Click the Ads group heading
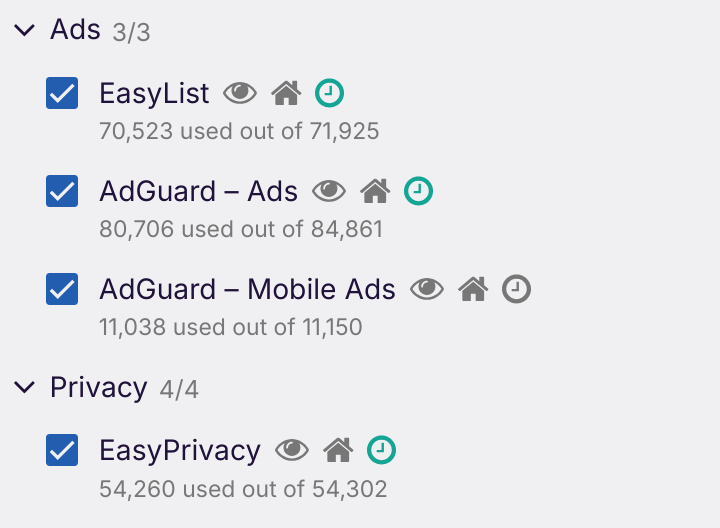The height and width of the screenshot is (528, 720). point(75,29)
